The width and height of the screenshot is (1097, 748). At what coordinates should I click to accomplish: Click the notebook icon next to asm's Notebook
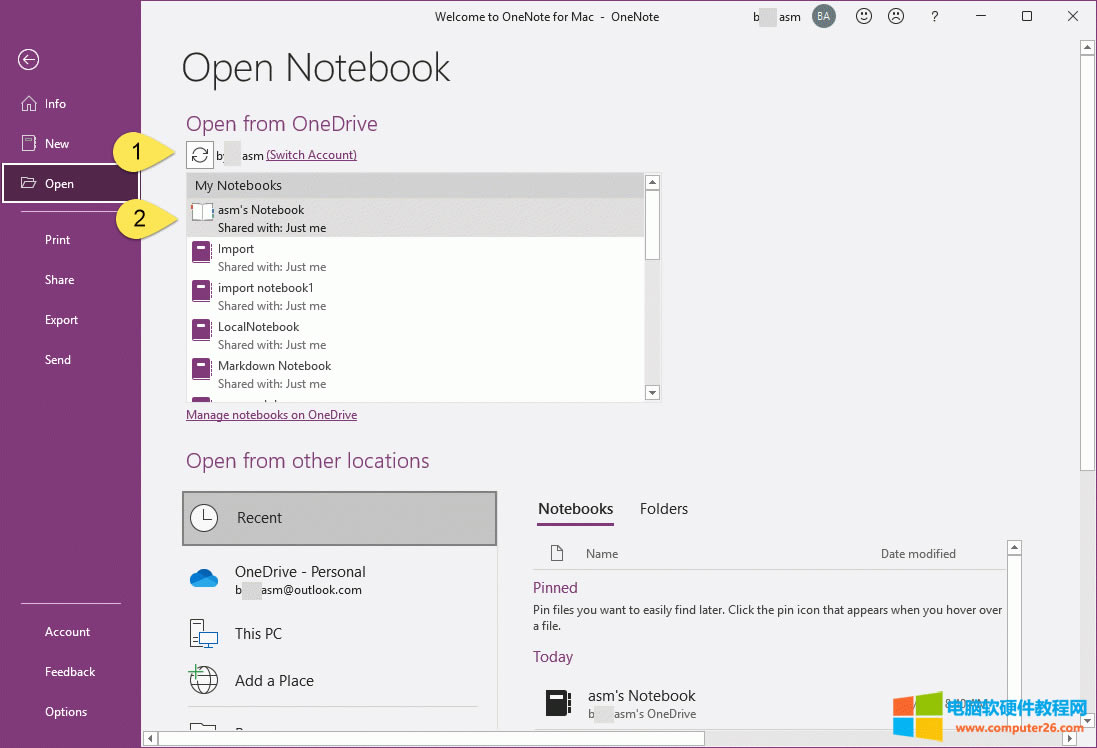coord(200,211)
